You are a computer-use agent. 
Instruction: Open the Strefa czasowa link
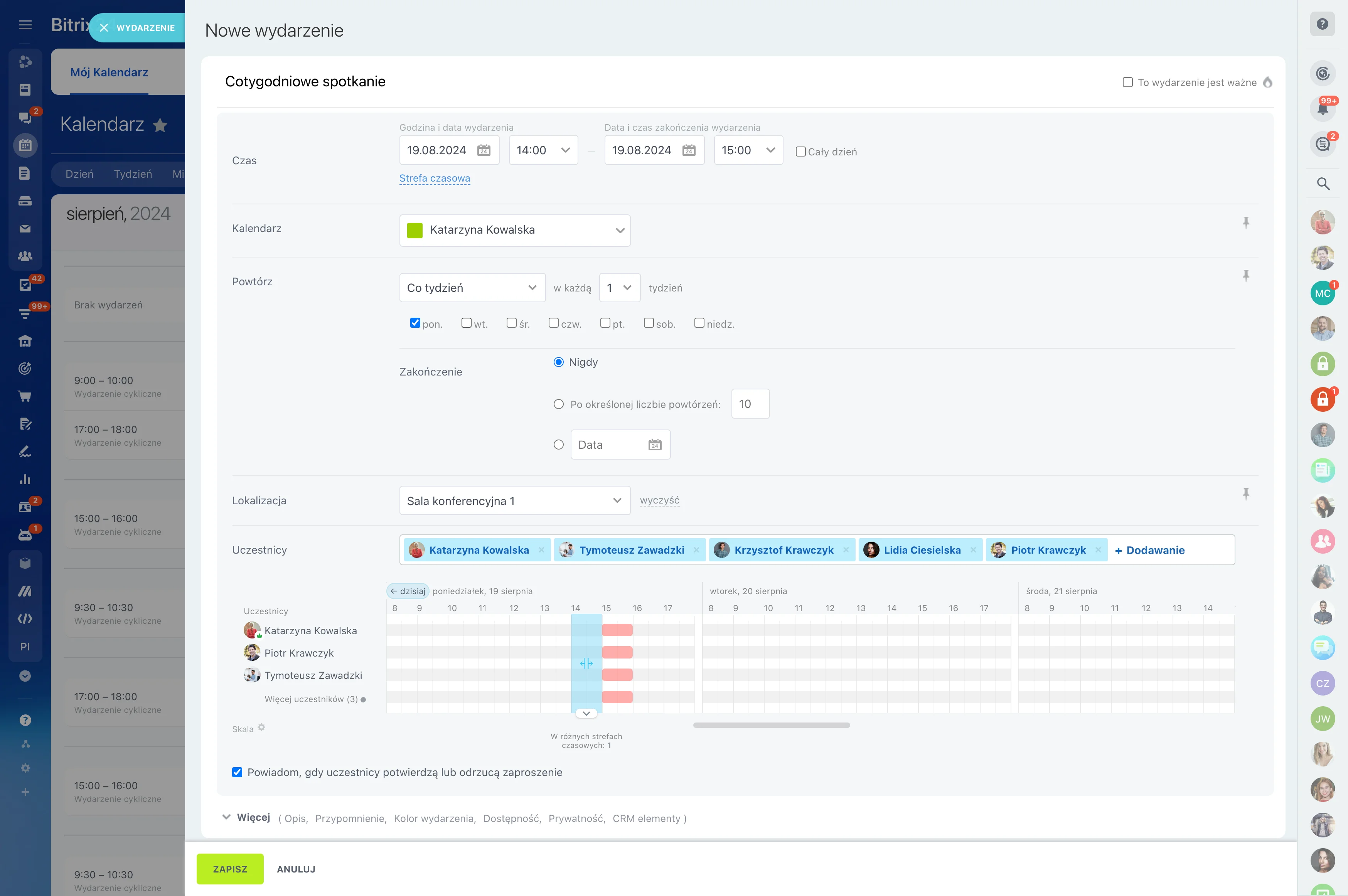(x=434, y=178)
